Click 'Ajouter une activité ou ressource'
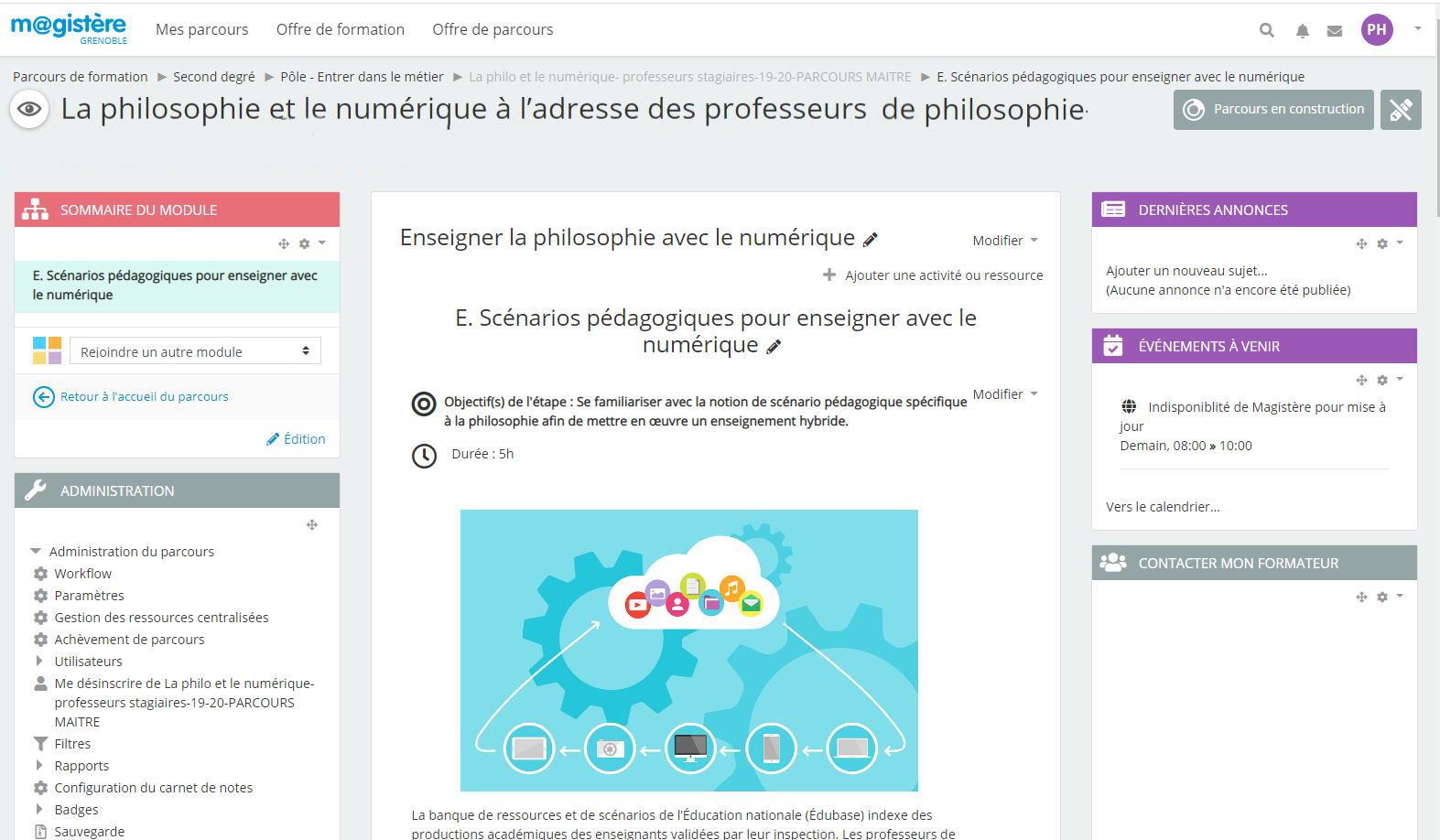The width and height of the screenshot is (1440, 840). (x=943, y=275)
